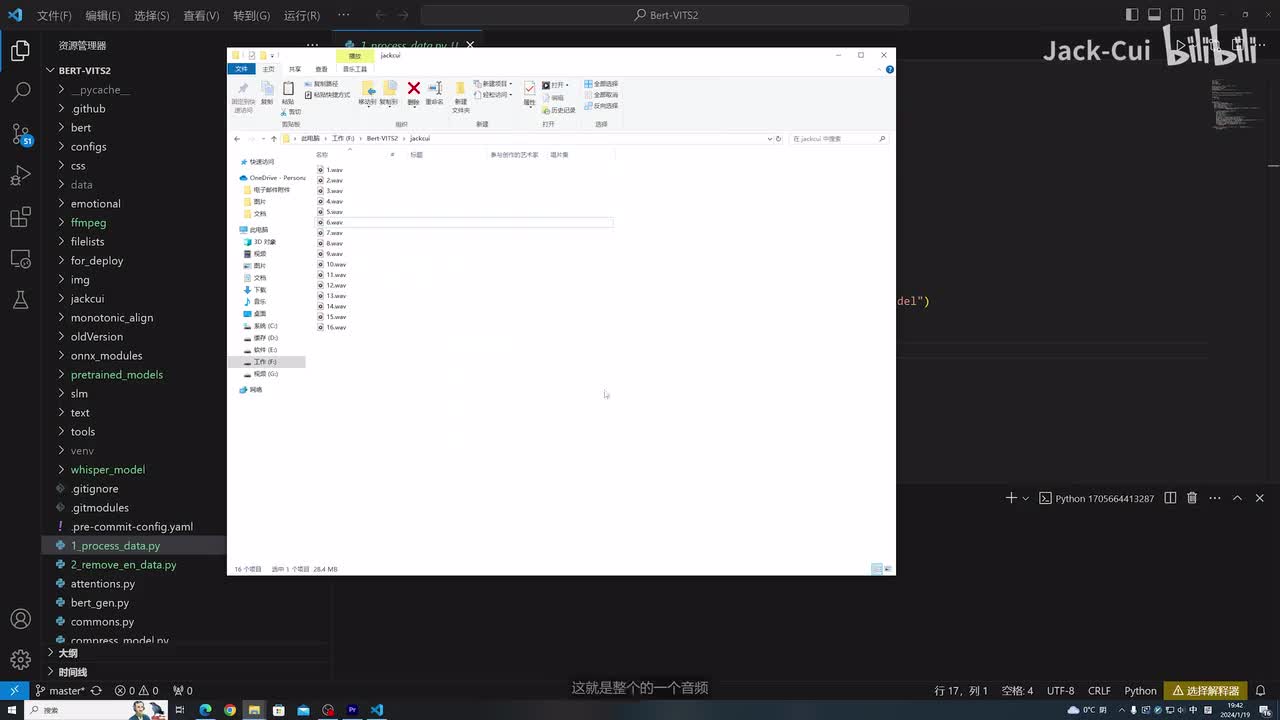Open the new terminal launch profile dropdown

1025,498
